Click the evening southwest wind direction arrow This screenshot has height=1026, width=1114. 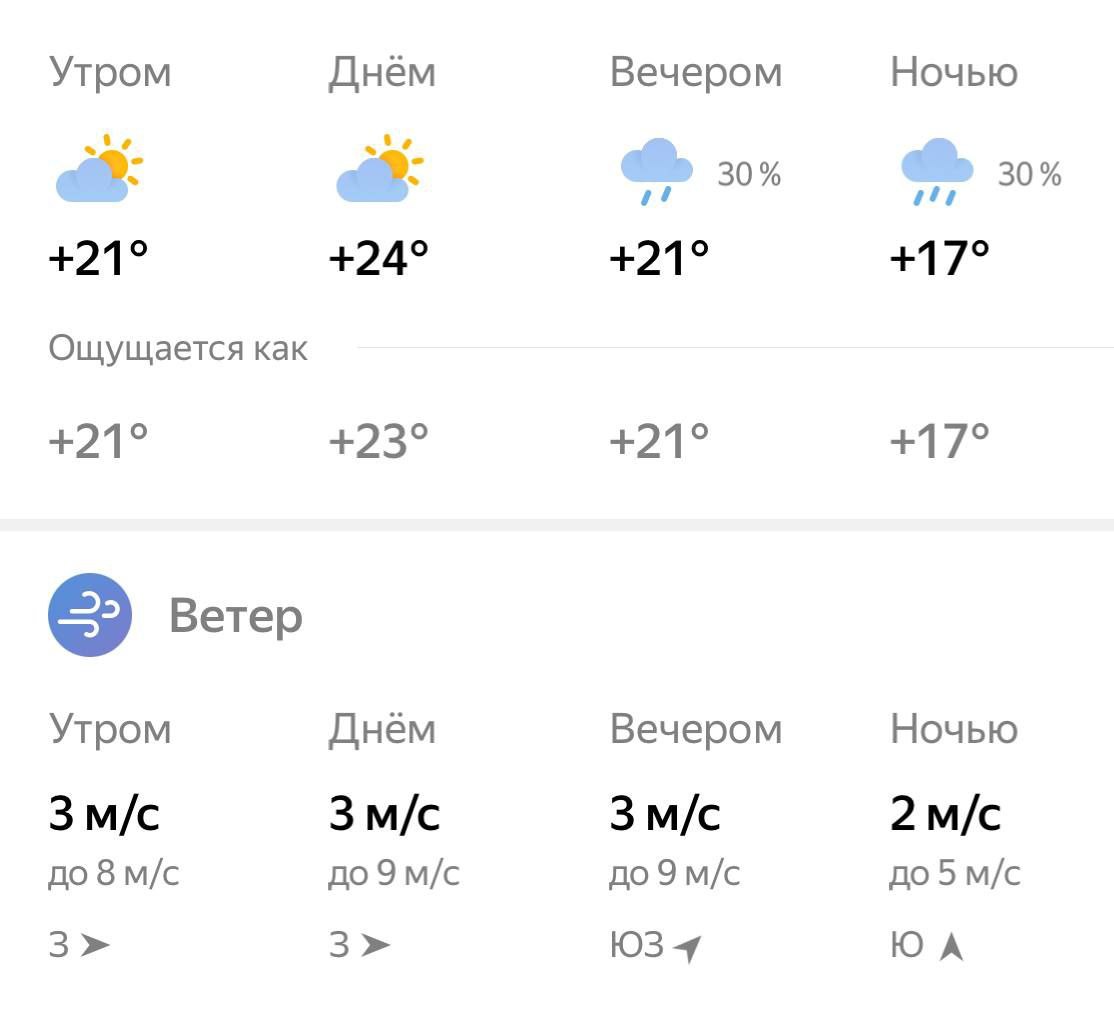pos(686,946)
